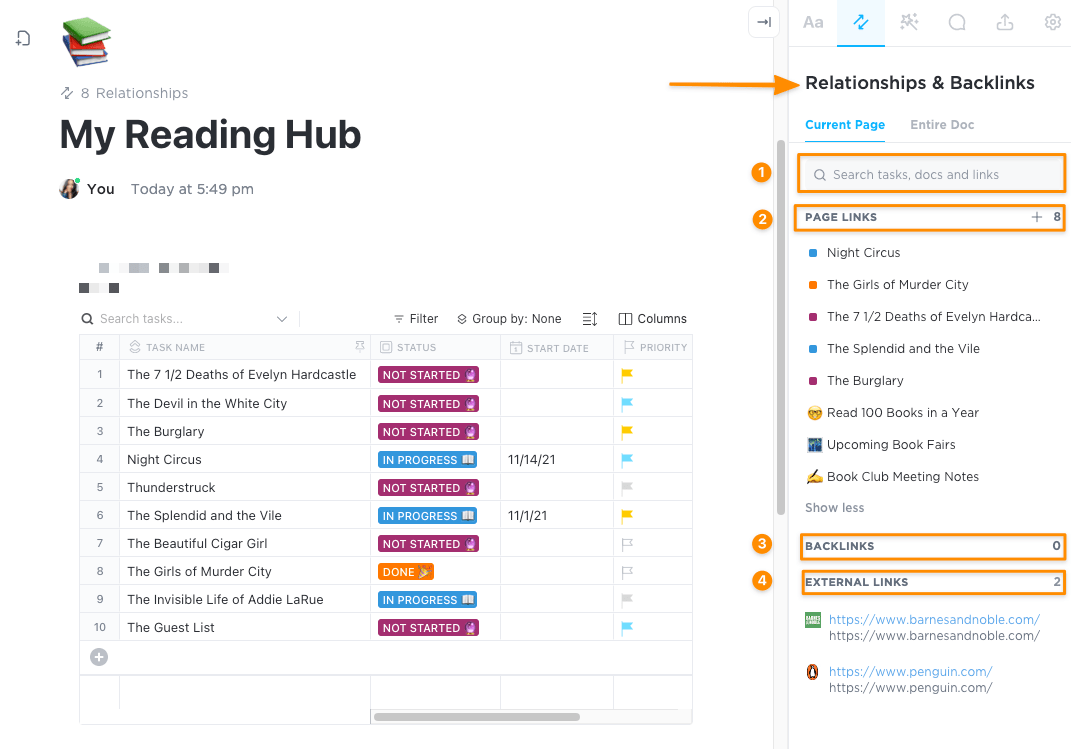This screenshot has width=1071, height=749.
Task: Open the Filter option
Action: coord(416,319)
